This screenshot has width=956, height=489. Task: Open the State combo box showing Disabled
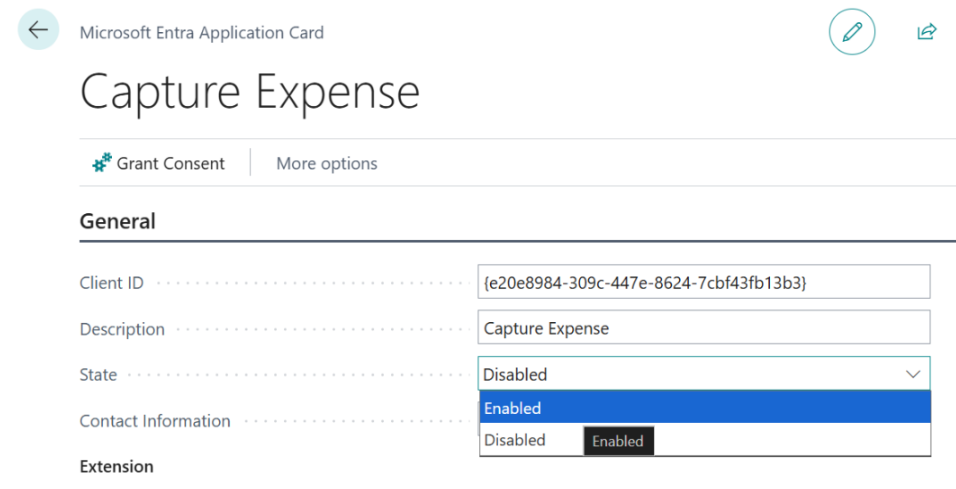click(x=704, y=374)
